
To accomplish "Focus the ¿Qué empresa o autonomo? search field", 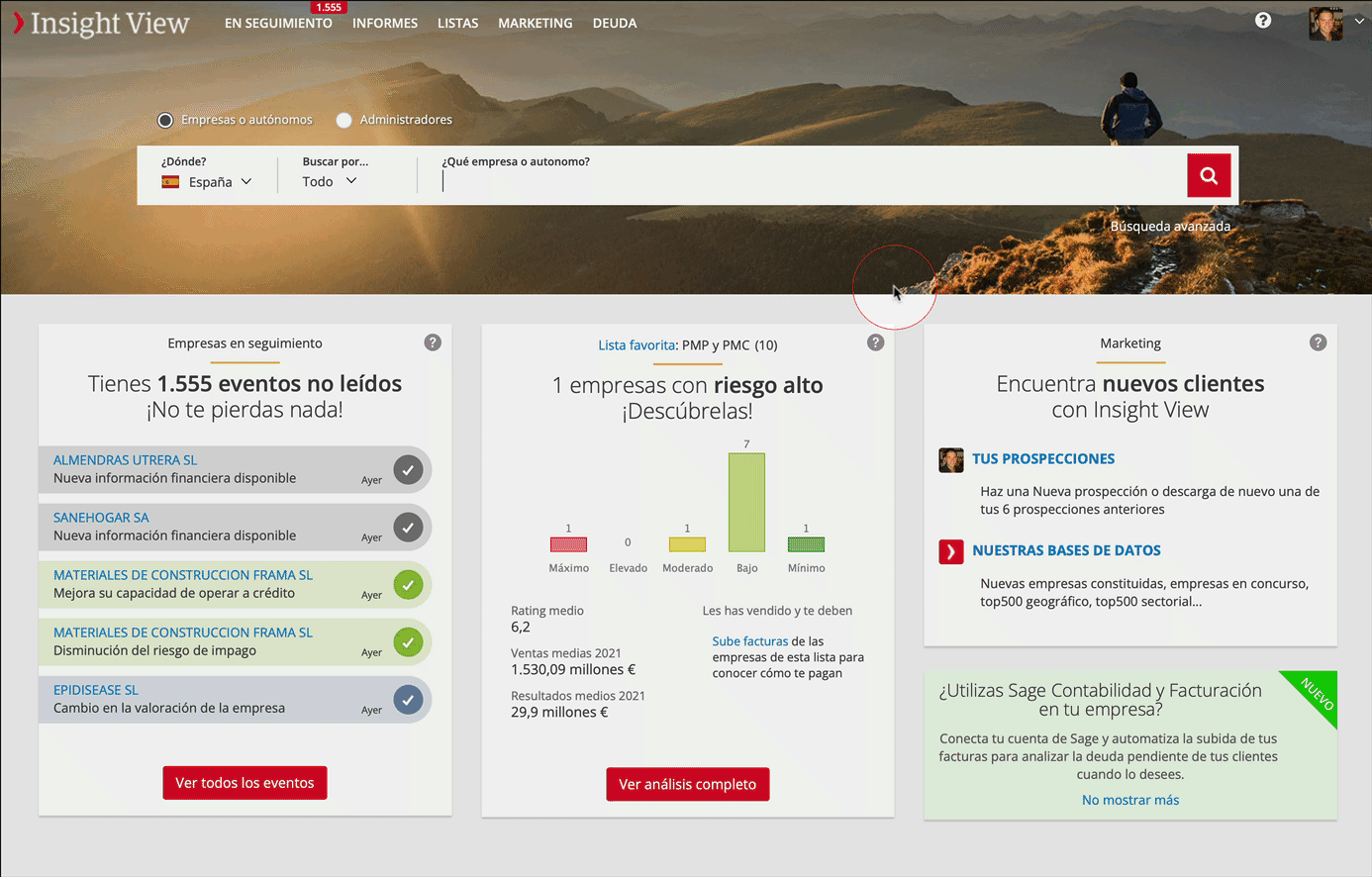I will pyautogui.click(x=810, y=182).
